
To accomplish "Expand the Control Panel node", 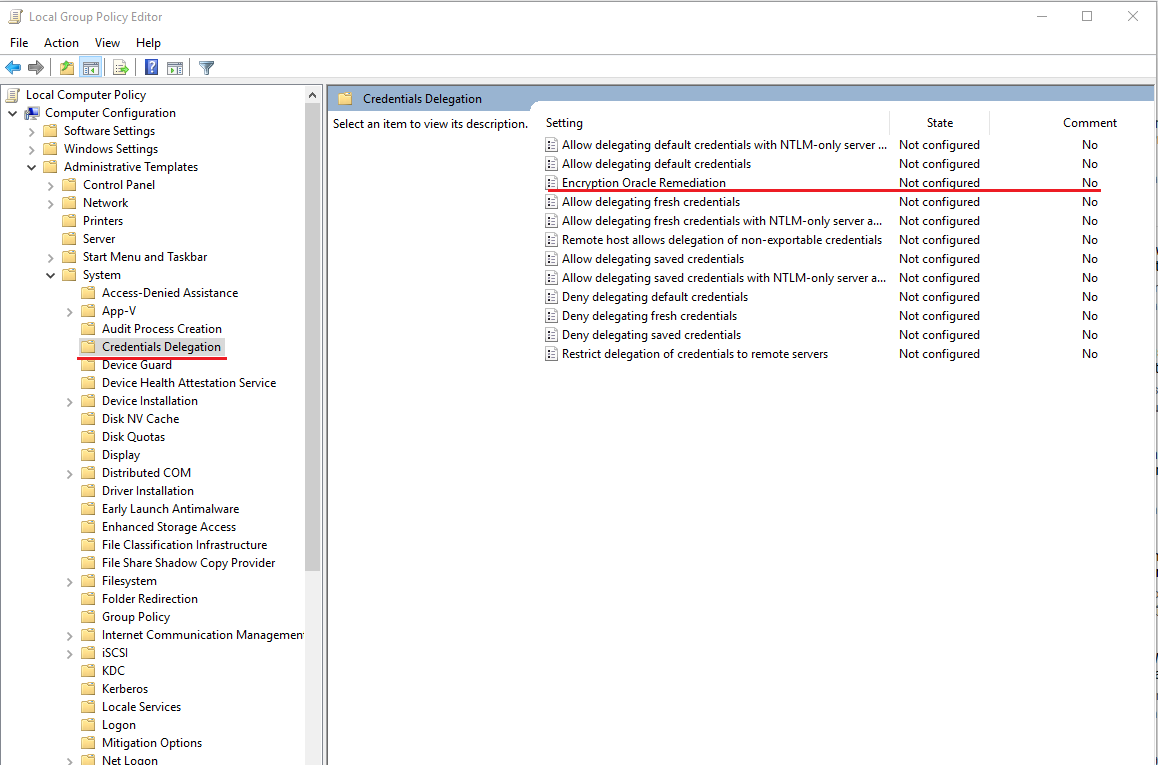I will pyautogui.click(x=50, y=184).
